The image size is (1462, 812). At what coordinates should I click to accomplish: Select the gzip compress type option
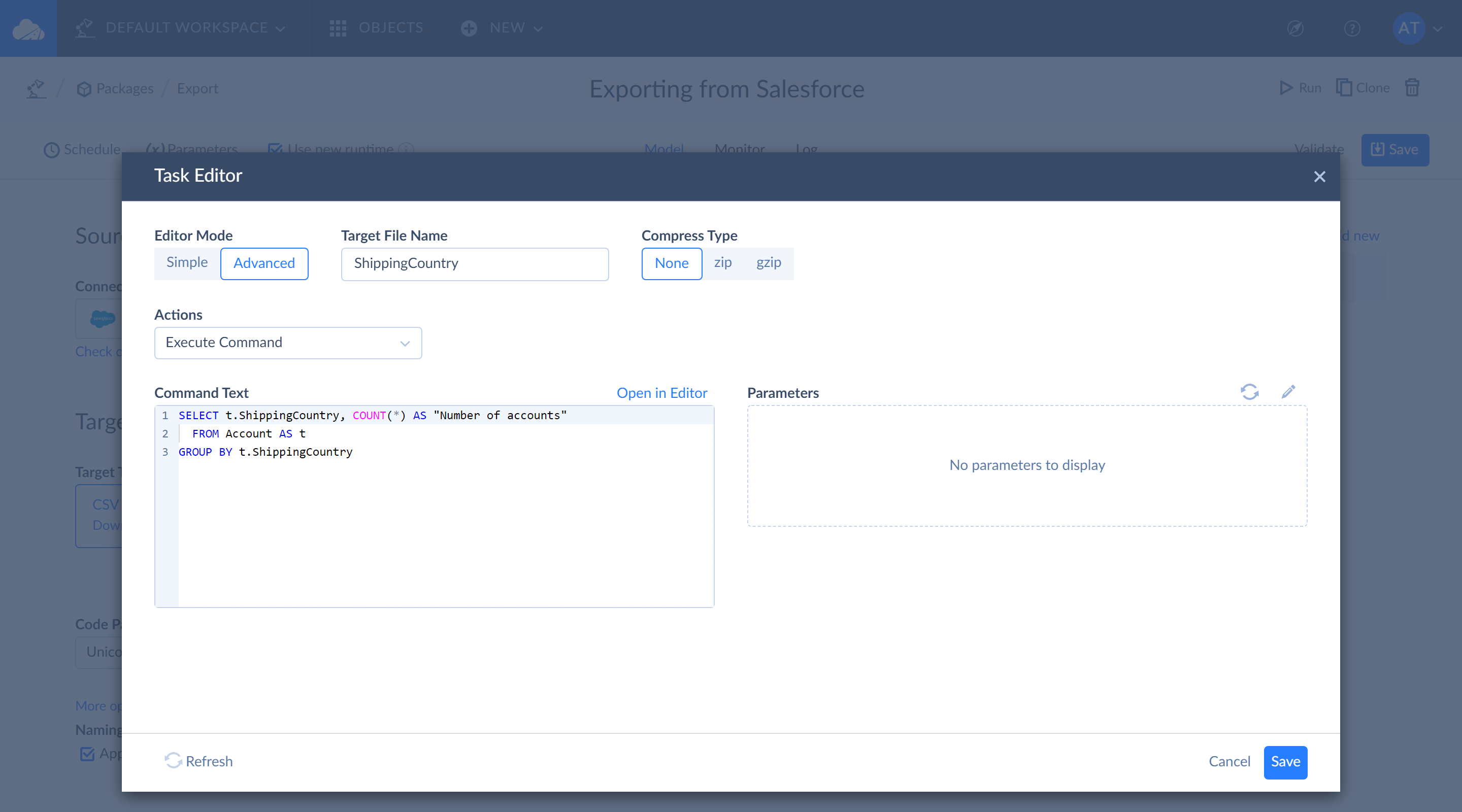(x=768, y=263)
